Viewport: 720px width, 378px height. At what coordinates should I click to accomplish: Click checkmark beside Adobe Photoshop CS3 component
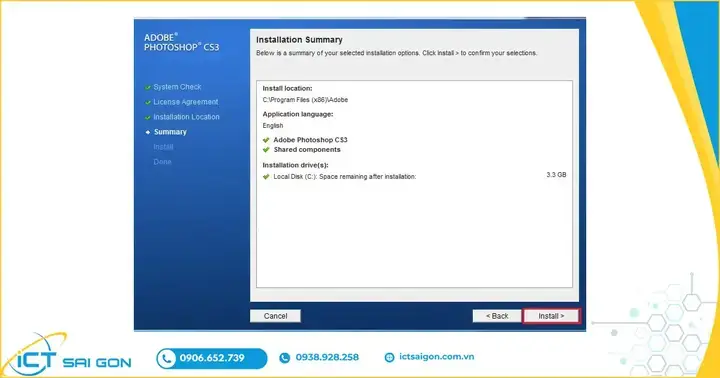pyautogui.click(x=266, y=140)
